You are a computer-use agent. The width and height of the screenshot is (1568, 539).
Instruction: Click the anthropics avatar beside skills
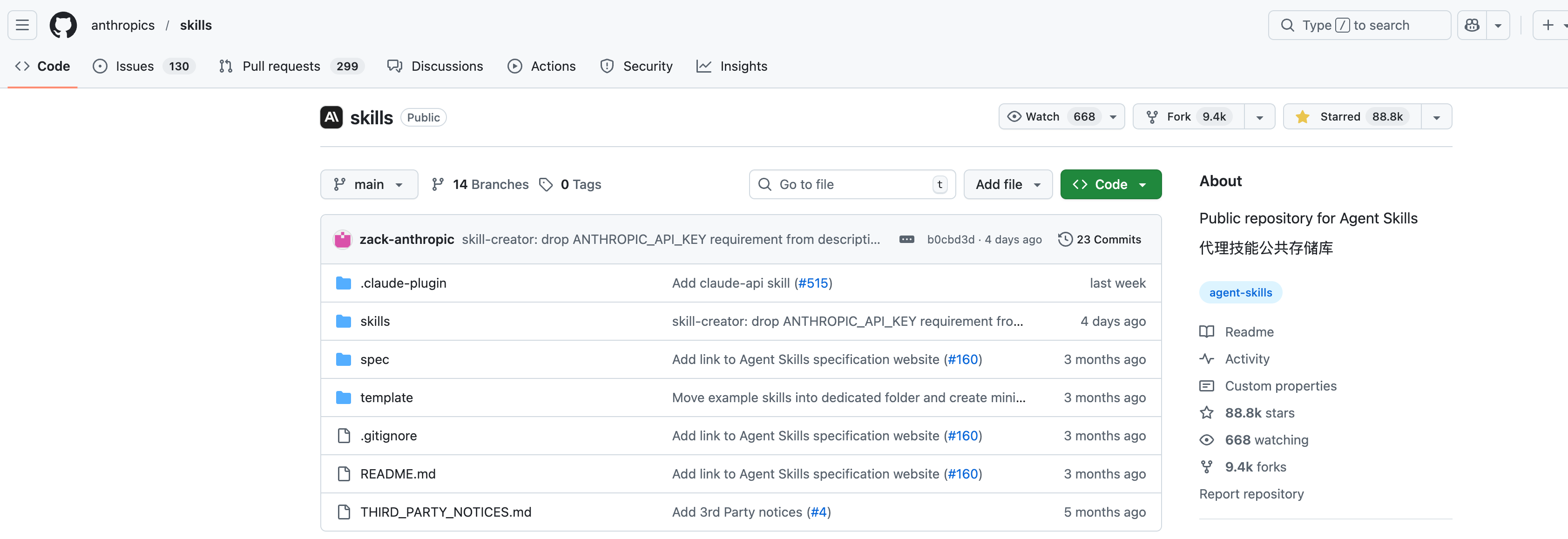[x=331, y=117]
